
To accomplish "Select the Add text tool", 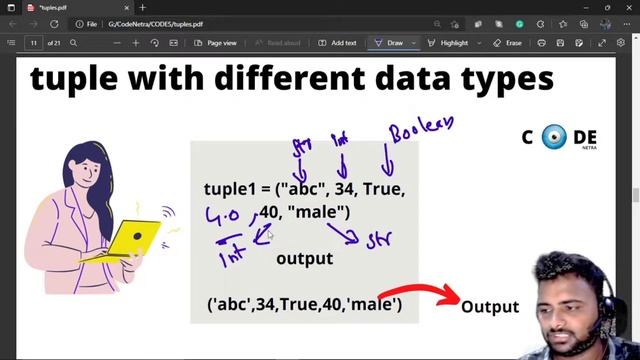I will [x=337, y=43].
